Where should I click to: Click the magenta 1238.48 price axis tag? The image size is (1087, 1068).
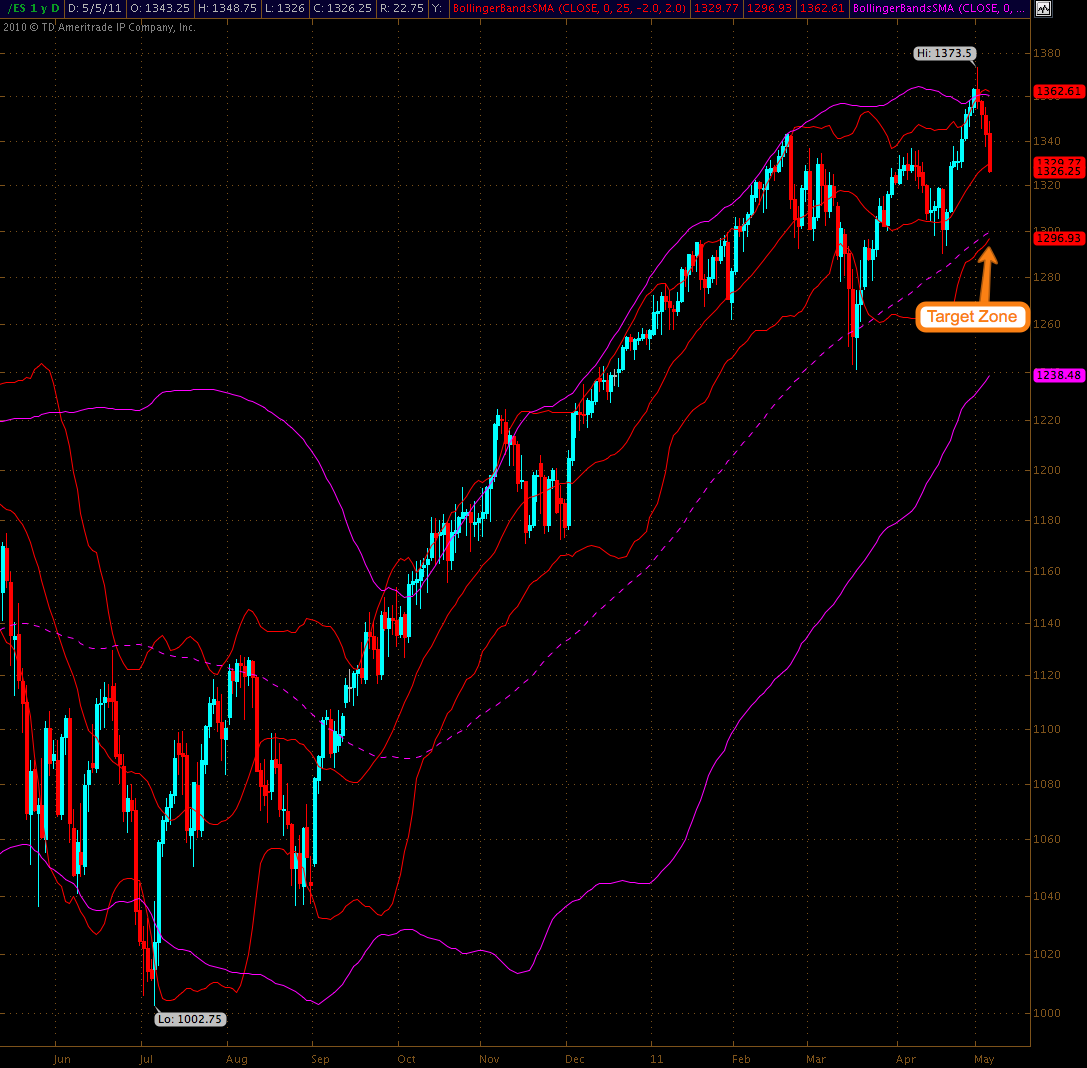tap(1059, 375)
